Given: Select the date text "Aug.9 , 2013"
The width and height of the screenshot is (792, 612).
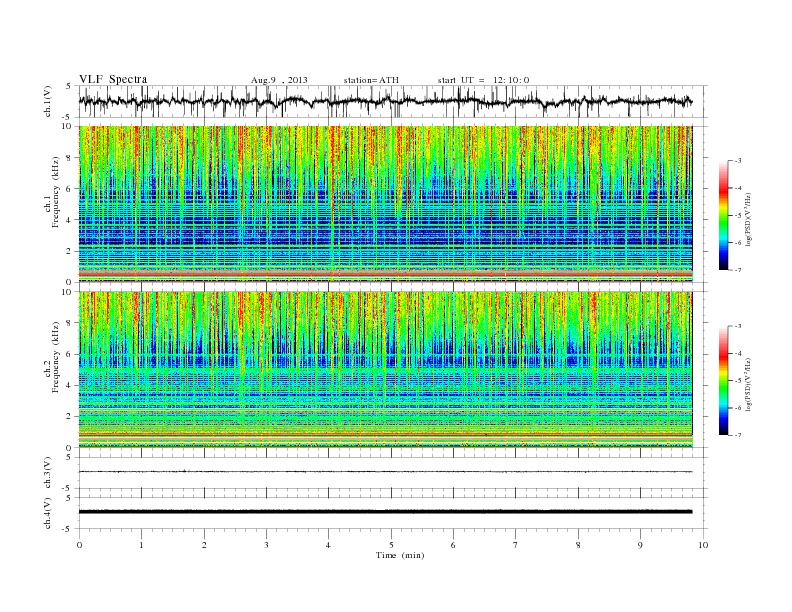Looking at the screenshot, I should [279, 80].
